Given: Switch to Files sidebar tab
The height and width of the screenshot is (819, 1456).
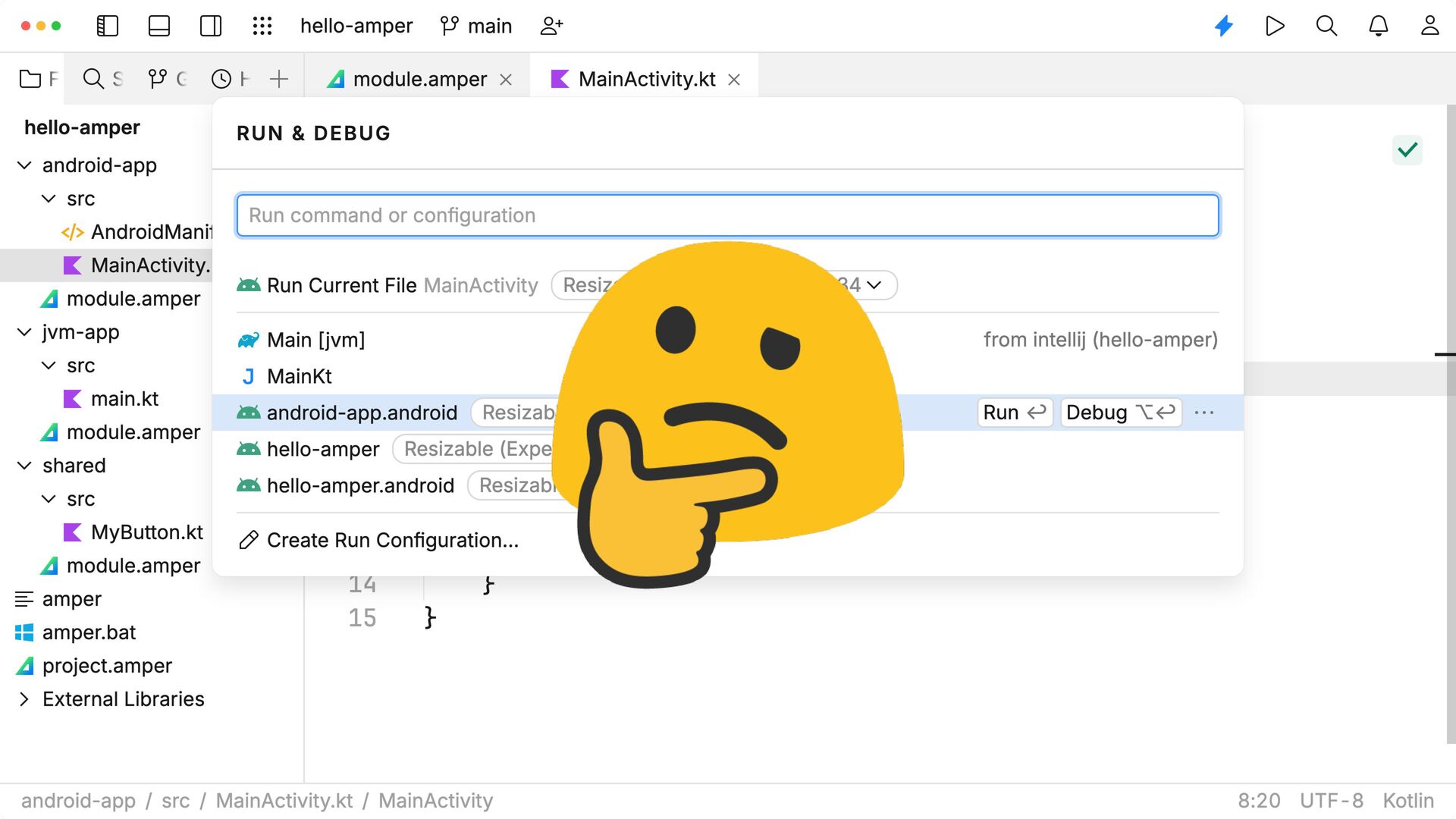Looking at the screenshot, I should click(38, 79).
